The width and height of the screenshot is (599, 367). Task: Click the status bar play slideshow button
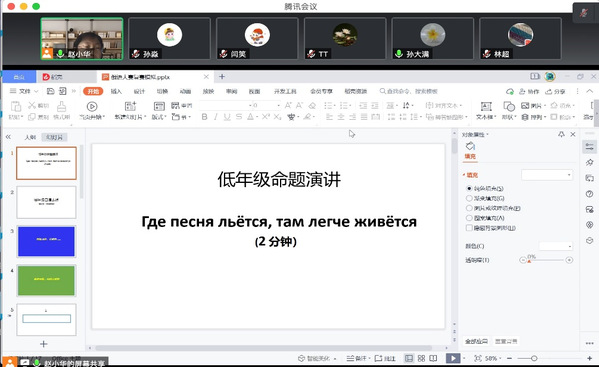pyautogui.click(x=453, y=358)
